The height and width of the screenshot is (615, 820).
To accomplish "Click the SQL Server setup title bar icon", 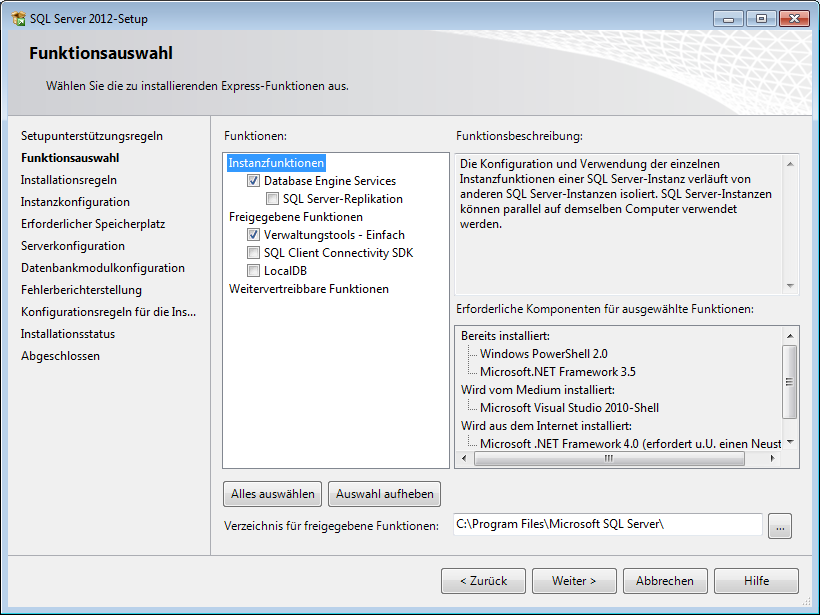I will (18, 18).
